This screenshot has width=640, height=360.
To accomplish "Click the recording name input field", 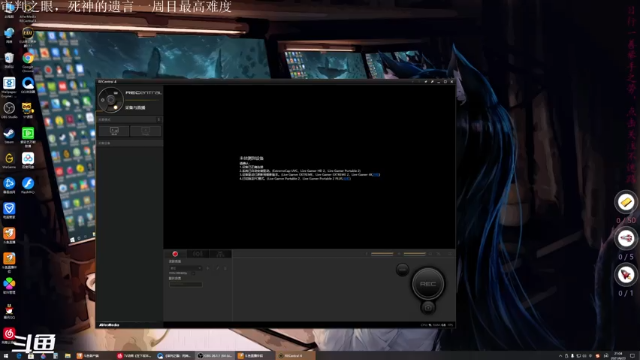I will coord(186,284).
